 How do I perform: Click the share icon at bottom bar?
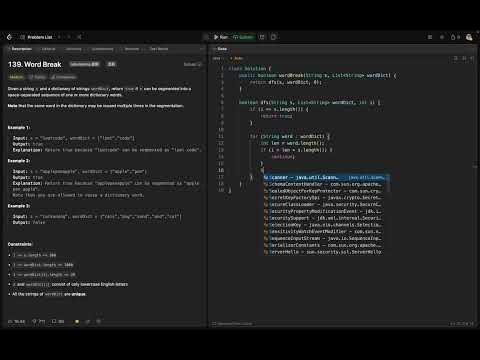tap(88, 321)
